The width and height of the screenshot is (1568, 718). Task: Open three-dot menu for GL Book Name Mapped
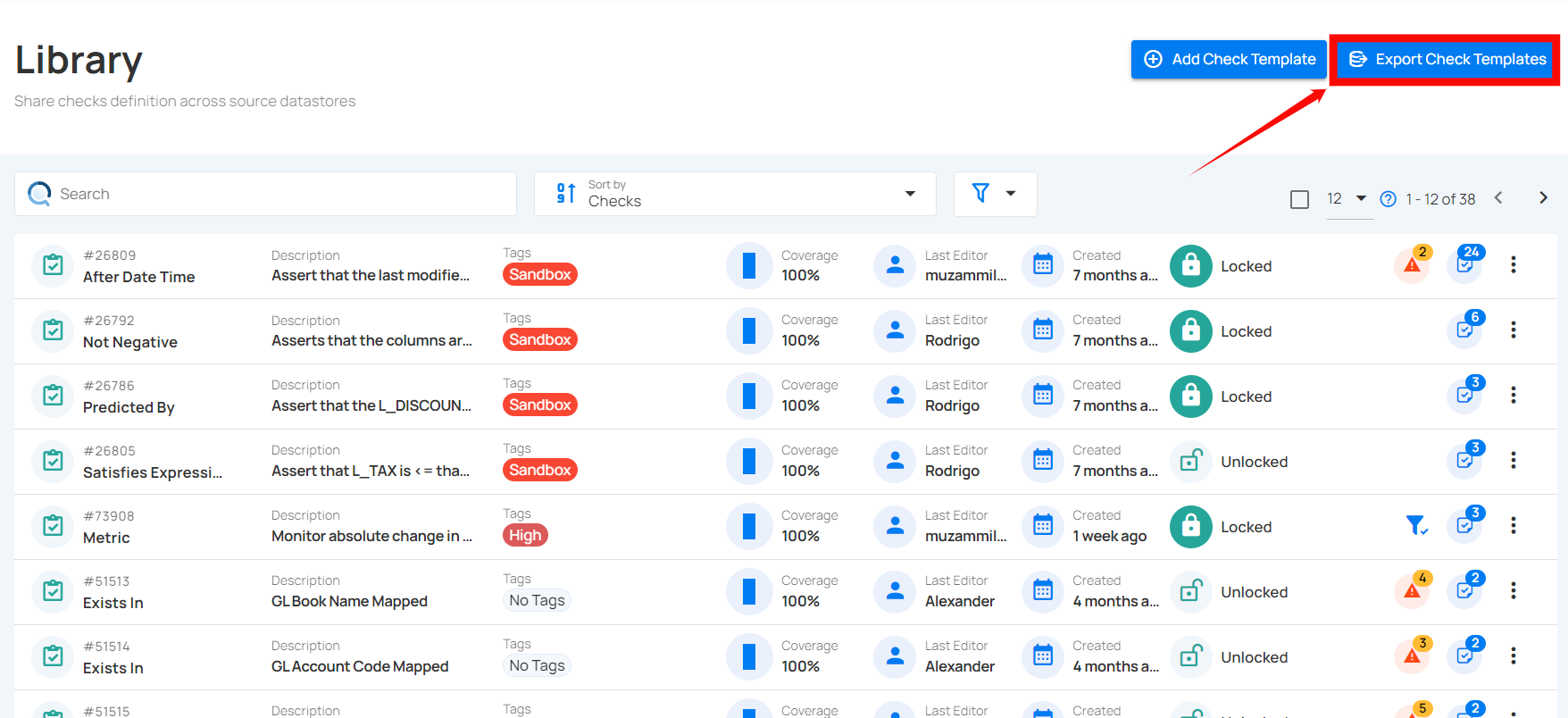tap(1514, 590)
